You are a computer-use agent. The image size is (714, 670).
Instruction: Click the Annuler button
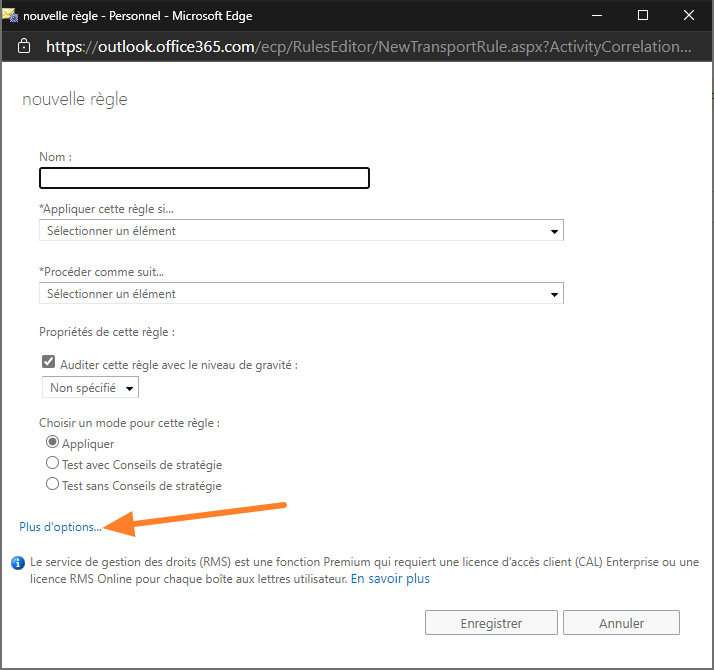pos(621,623)
